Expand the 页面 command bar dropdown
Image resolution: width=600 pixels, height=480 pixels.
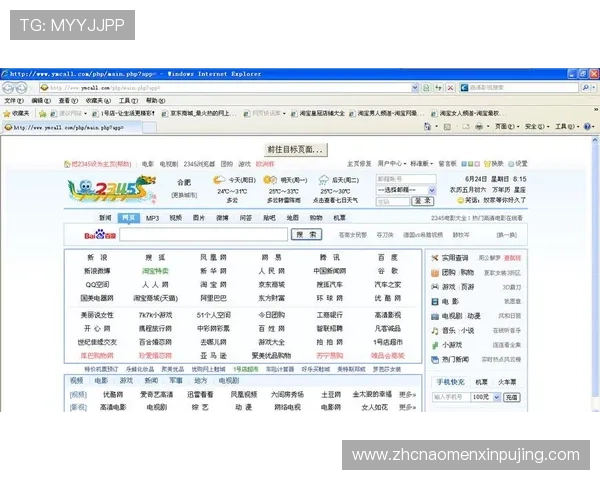coord(507,127)
